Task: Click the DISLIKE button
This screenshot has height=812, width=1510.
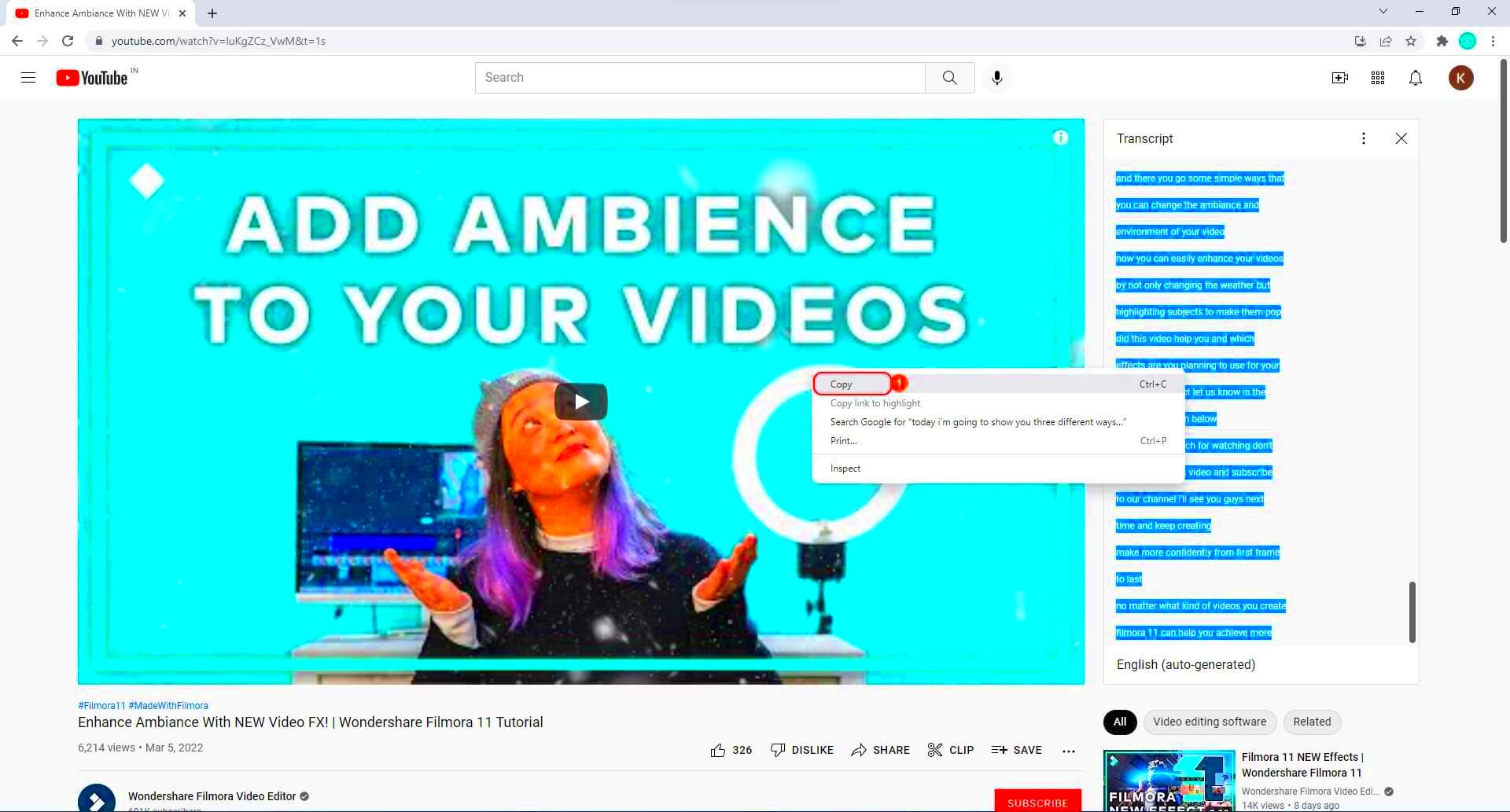Action: (802, 750)
